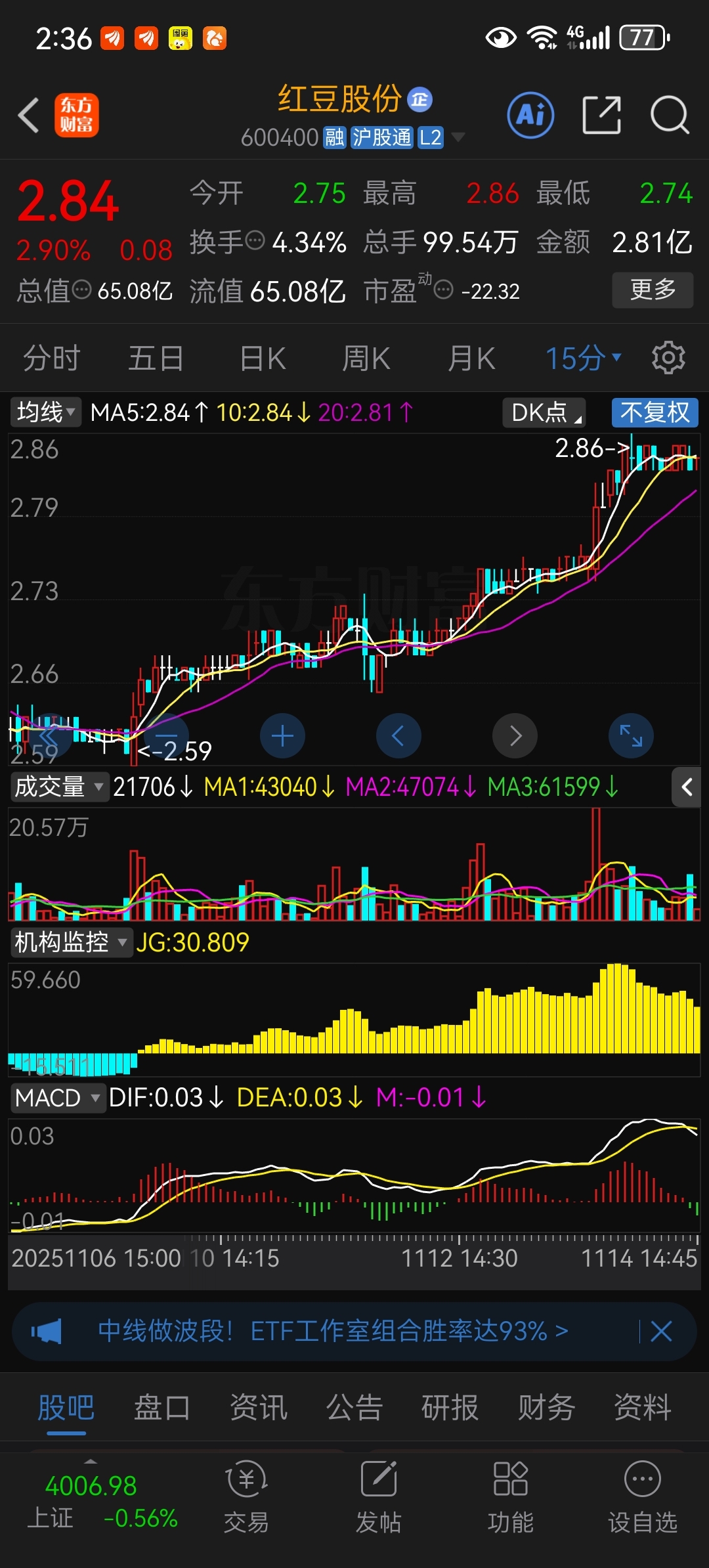Open the search magnifier icon
This screenshot has height=1568, width=709.
[x=669, y=115]
